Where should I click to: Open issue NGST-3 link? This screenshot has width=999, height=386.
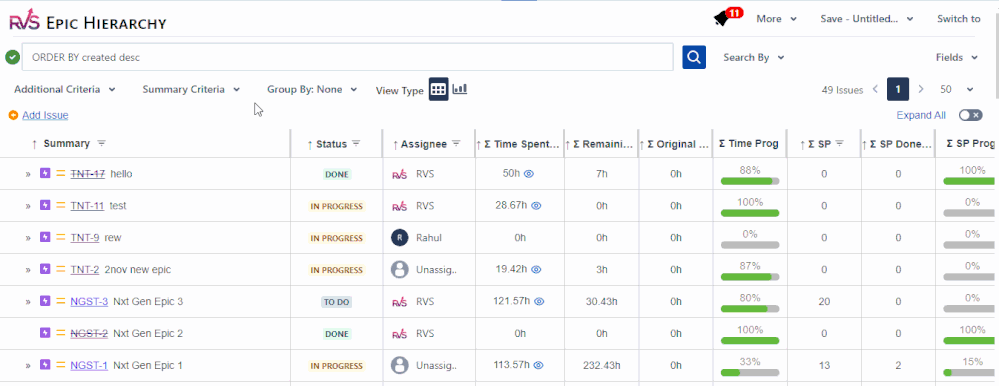point(89,301)
